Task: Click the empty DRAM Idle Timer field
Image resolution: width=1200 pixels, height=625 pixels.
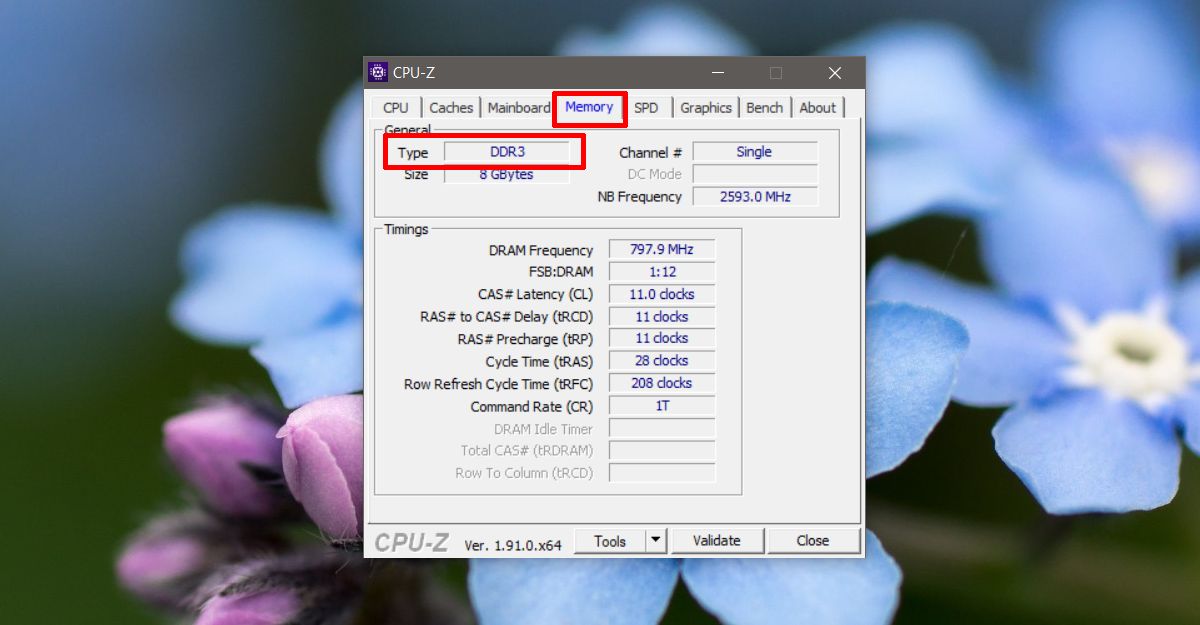Action: [x=662, y=428]
